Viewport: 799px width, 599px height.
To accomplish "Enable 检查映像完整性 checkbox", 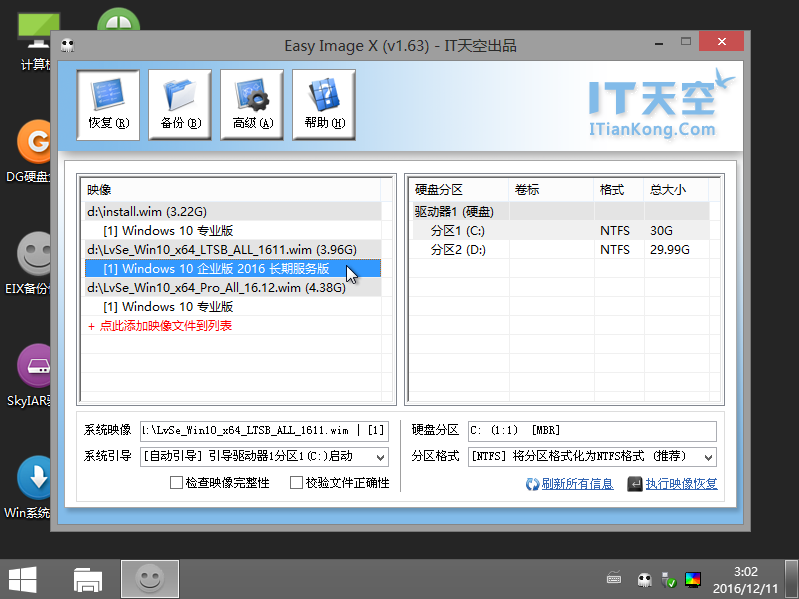I will (176, 482).
